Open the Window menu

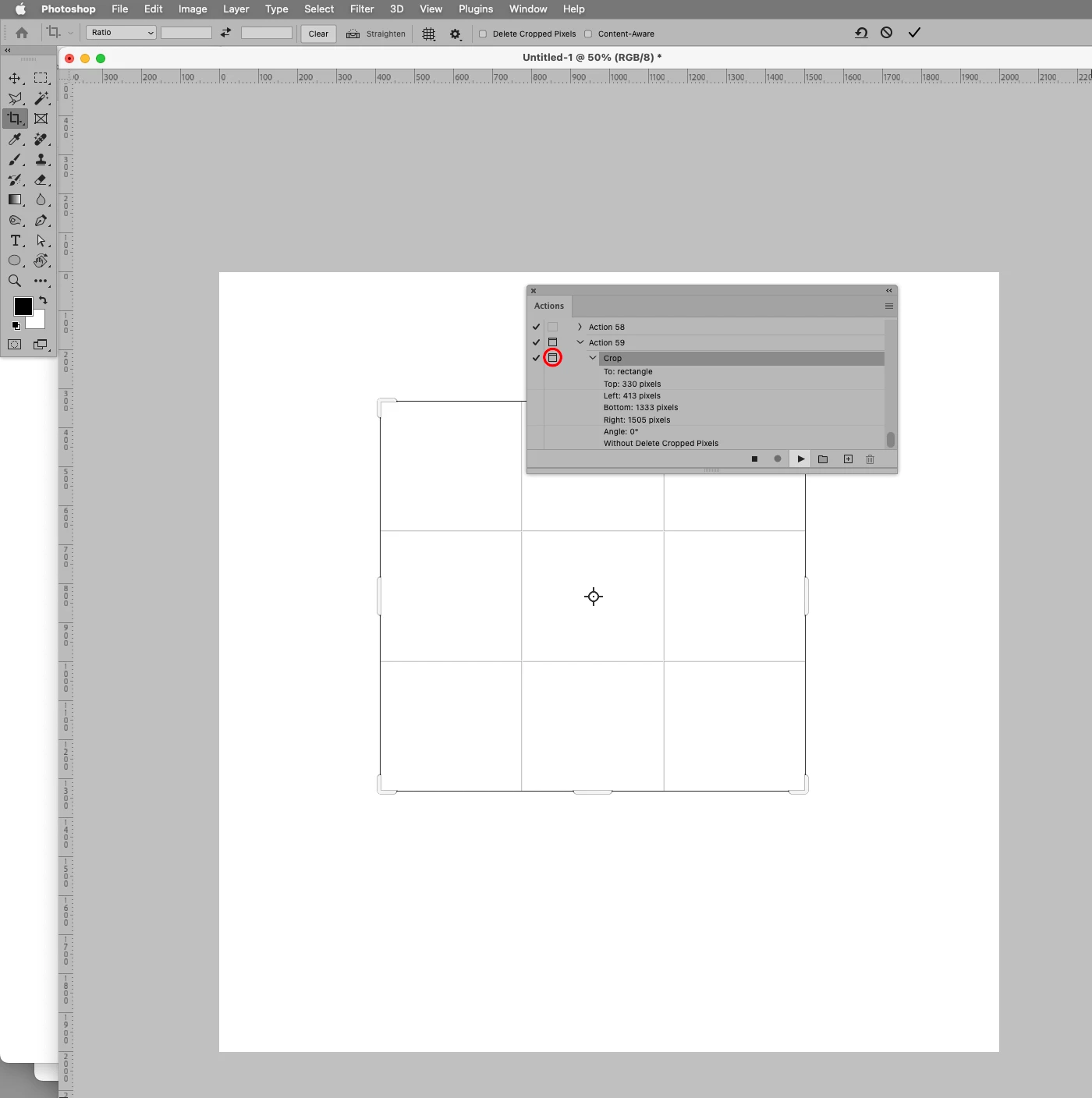[x=528, y=9]
